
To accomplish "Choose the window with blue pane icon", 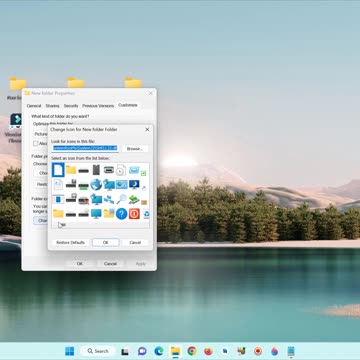I will 58,199.
